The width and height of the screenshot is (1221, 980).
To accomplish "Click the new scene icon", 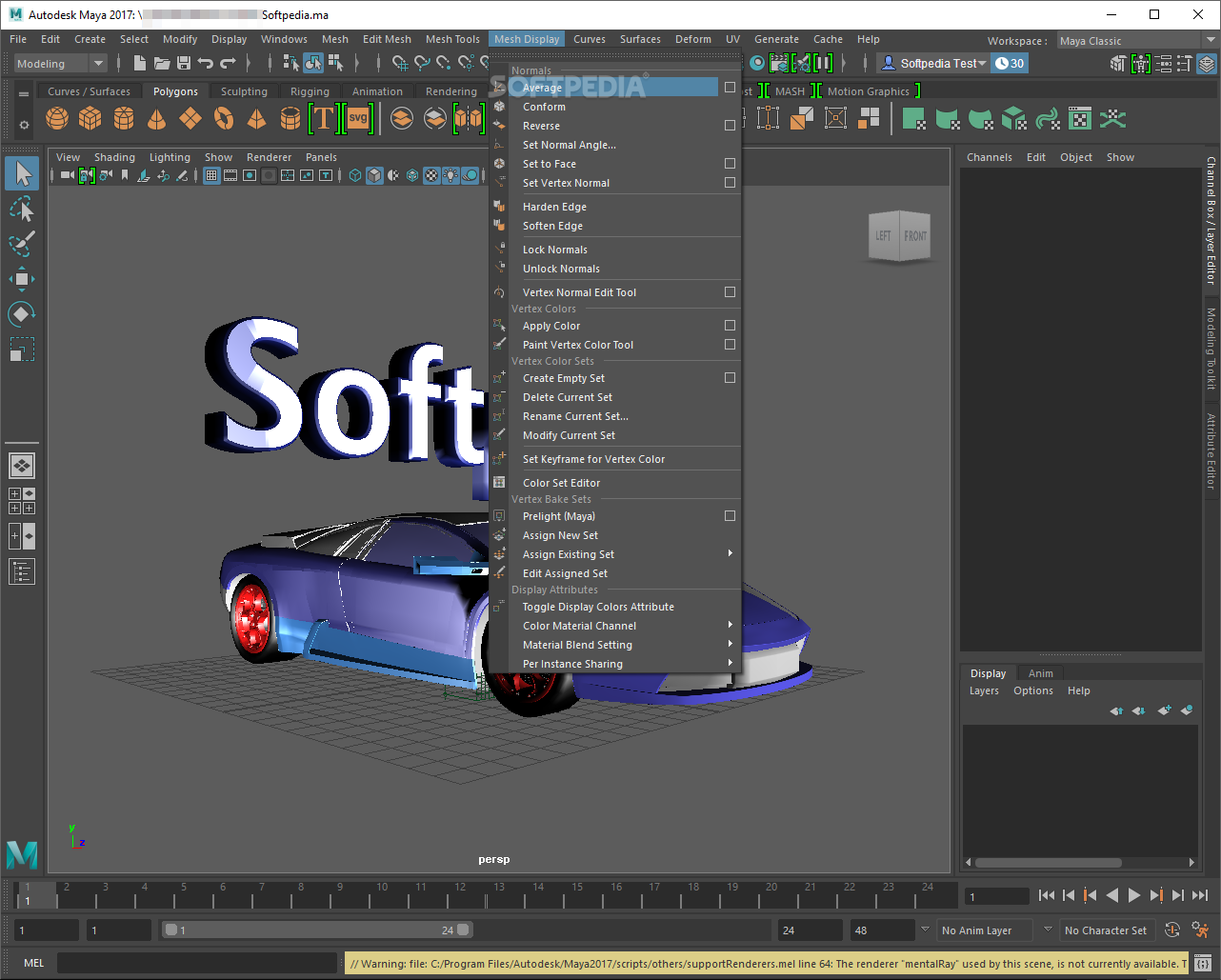I will pyautogui.click(x=140, y=64).
